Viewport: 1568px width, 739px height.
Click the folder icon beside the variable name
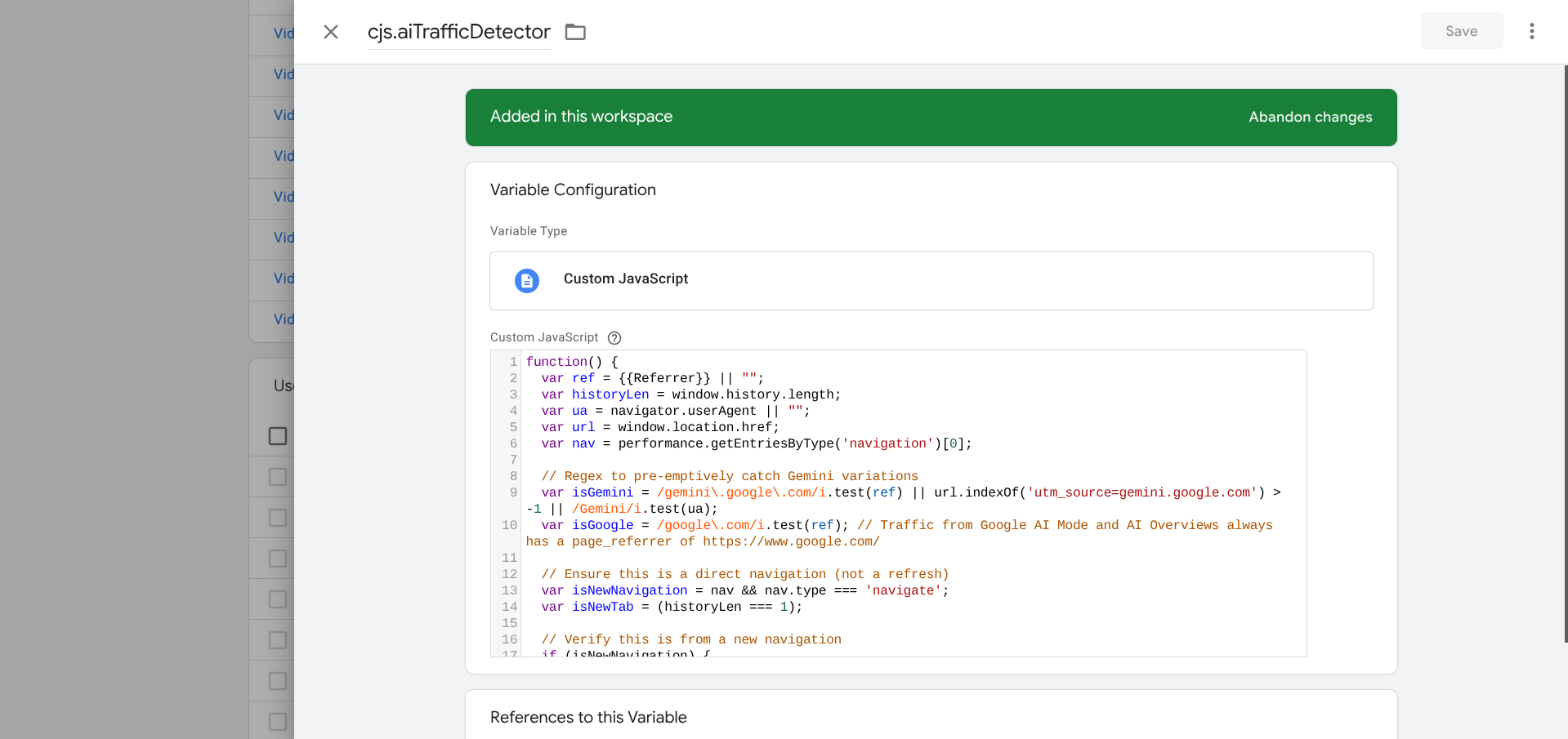pyautogui.click(x=576, y=32)
